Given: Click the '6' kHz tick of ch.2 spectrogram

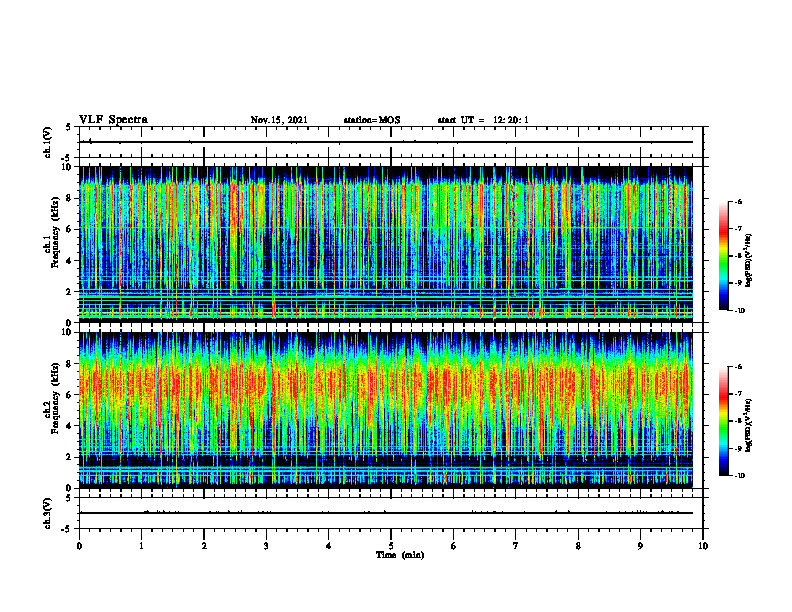Looking at the screenshot, I should (70, 395).
